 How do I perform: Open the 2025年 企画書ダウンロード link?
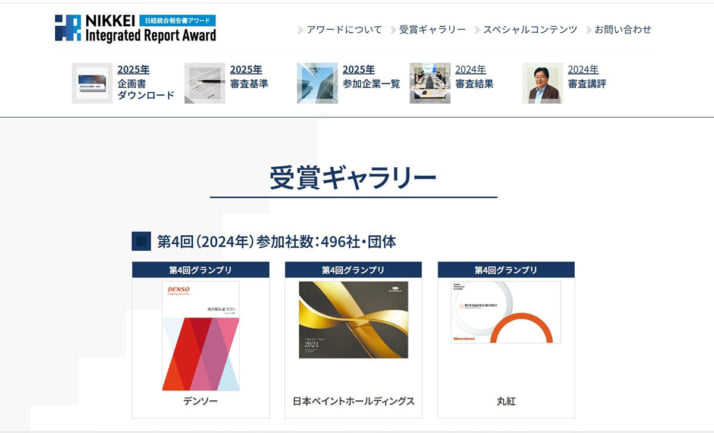(146, 82)
